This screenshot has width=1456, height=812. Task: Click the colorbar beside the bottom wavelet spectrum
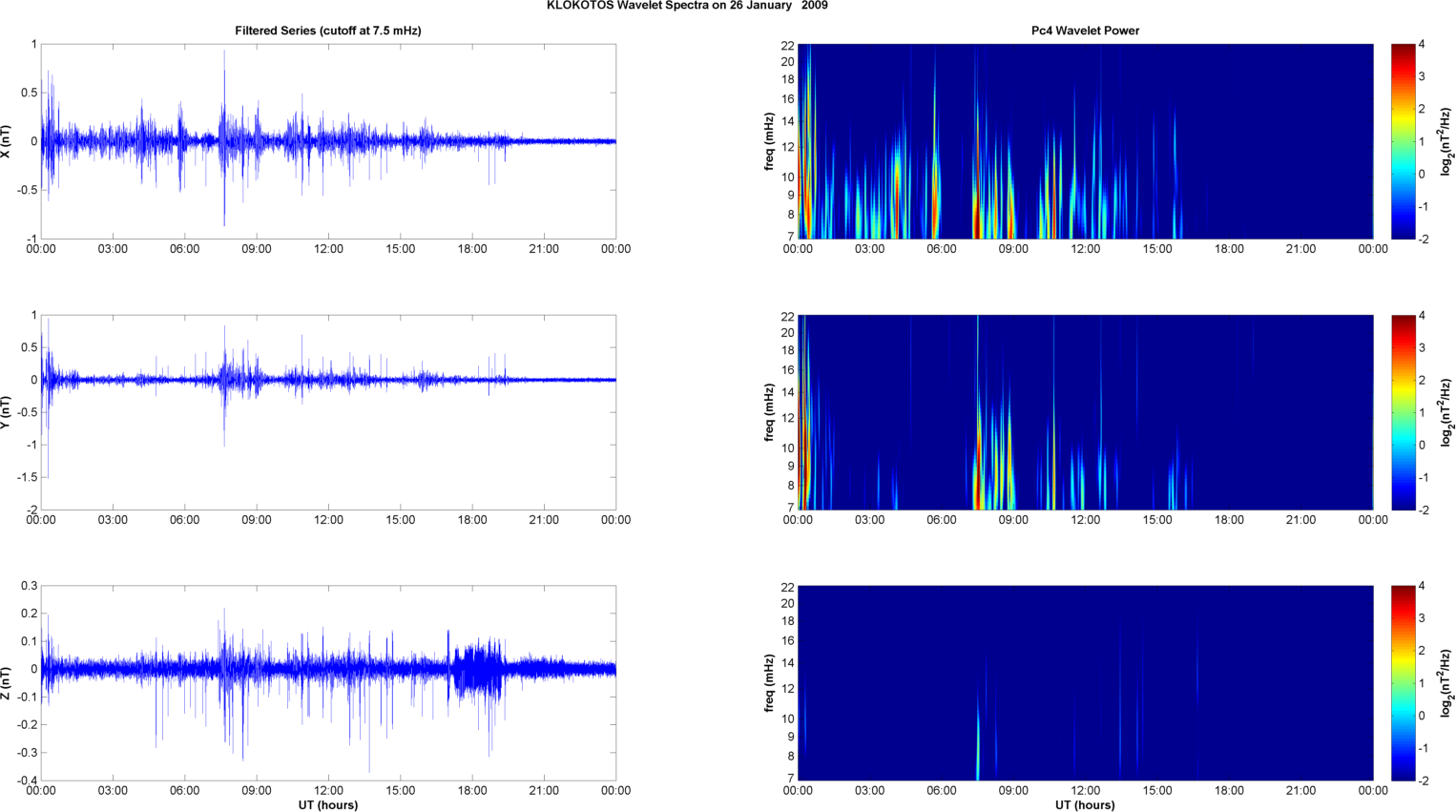(x=1403, y=683)
